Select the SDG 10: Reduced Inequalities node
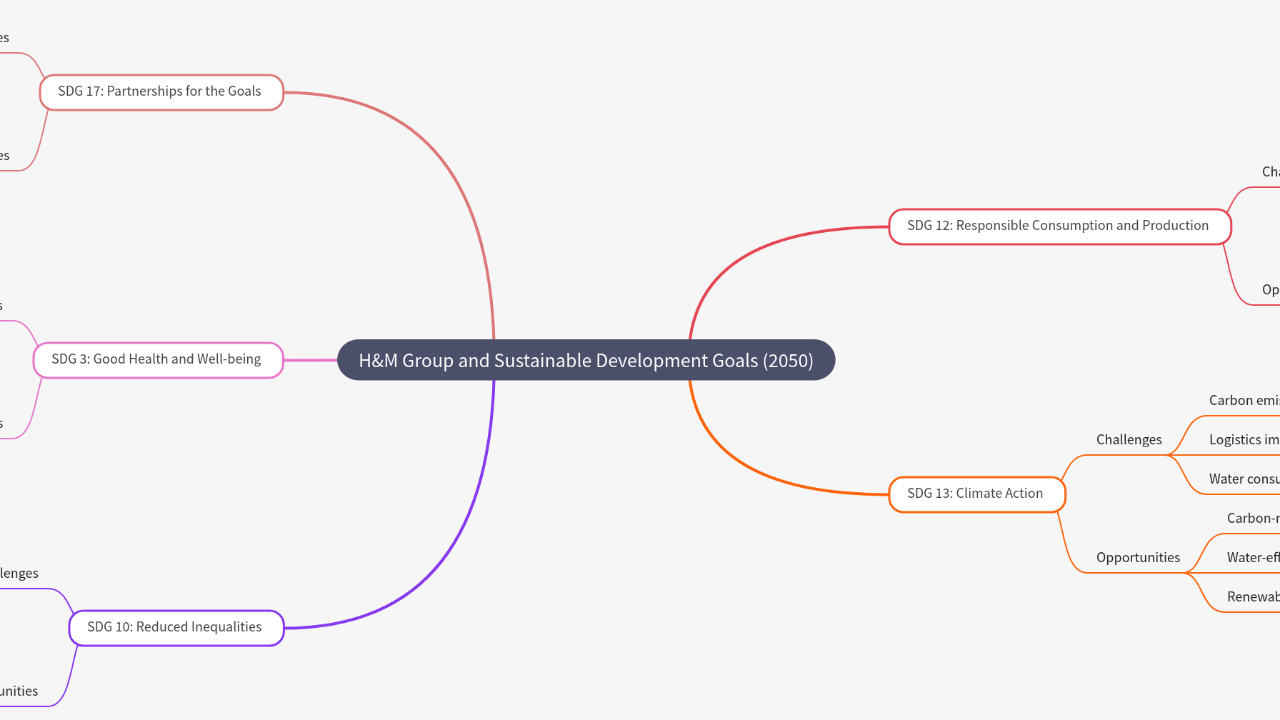The height and width of the screenshot is (720, 1280). click(x=176, y=627)
